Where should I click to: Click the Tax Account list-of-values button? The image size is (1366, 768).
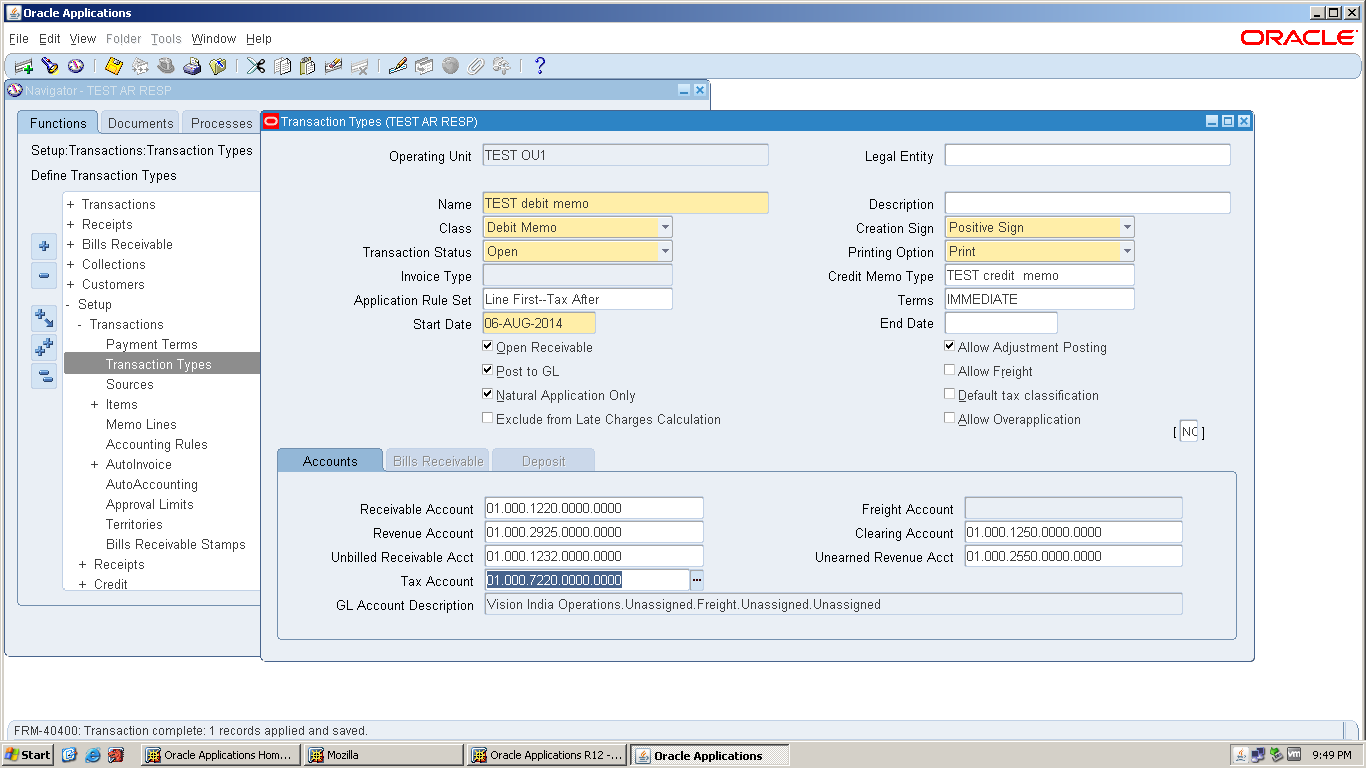(x=697, y=580)
